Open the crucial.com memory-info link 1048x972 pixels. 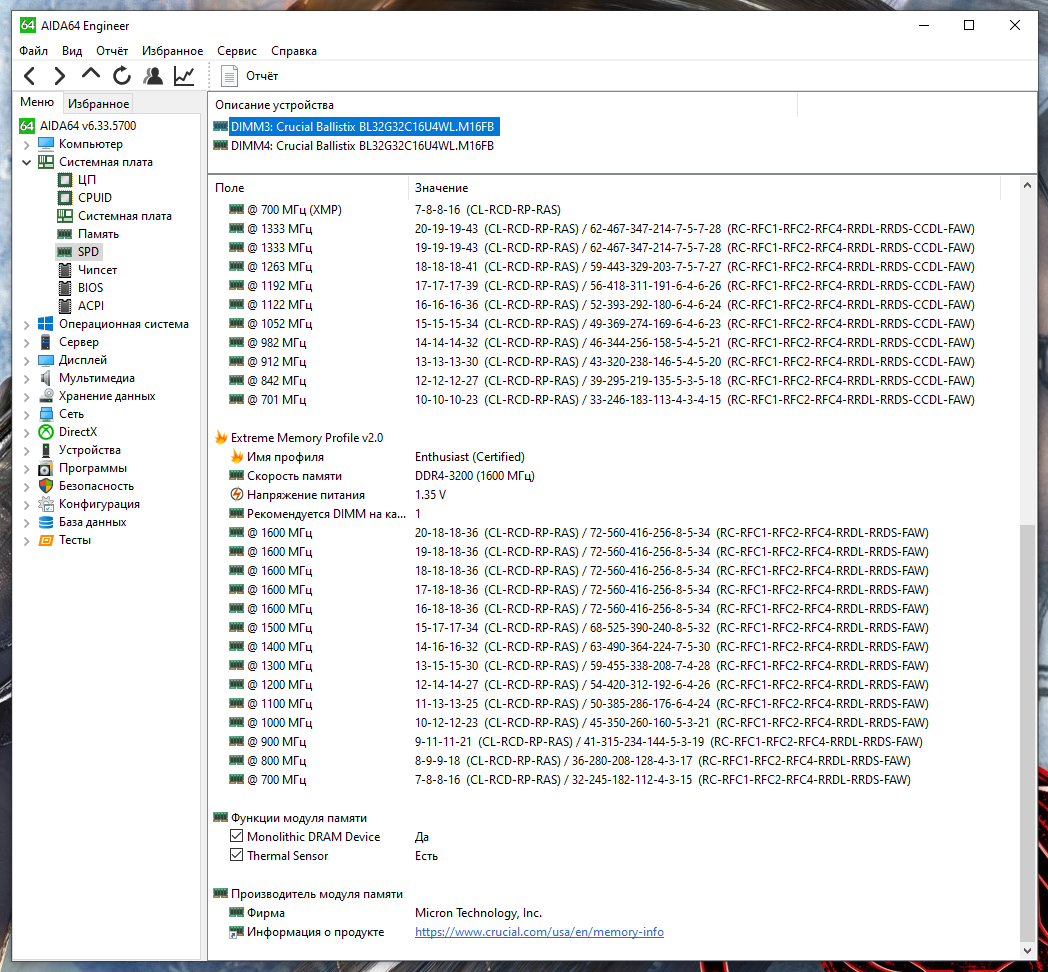(x=539, y=932)
